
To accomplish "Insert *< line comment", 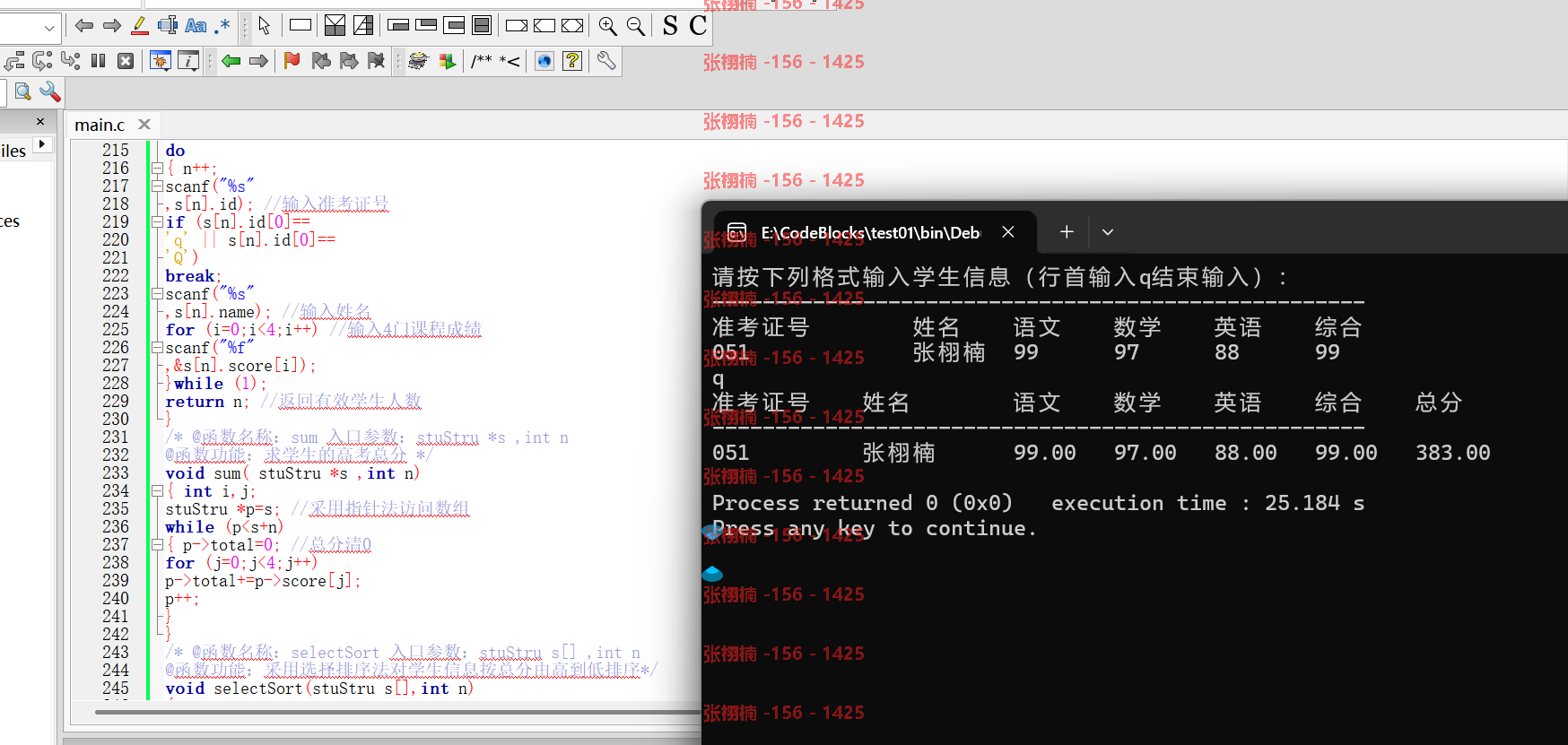I will 510,61.
